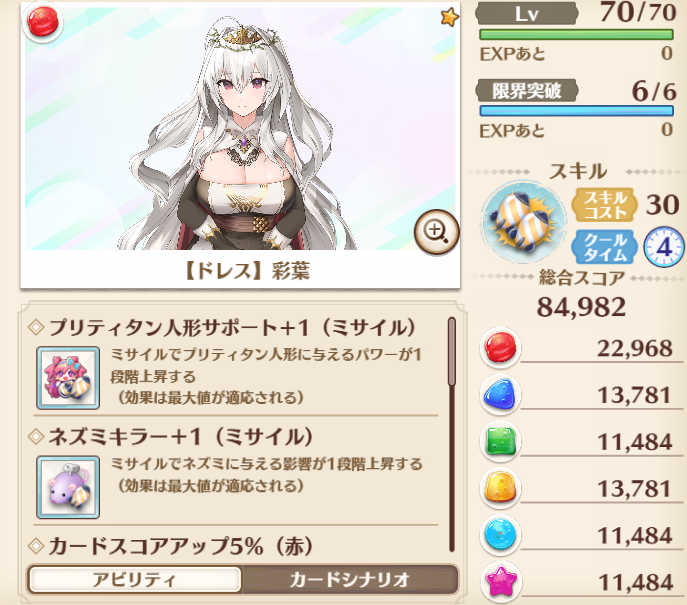Tap the スキルコスト label
The width and height of the screenshot is (687, 605).
(x=605, y=205)
